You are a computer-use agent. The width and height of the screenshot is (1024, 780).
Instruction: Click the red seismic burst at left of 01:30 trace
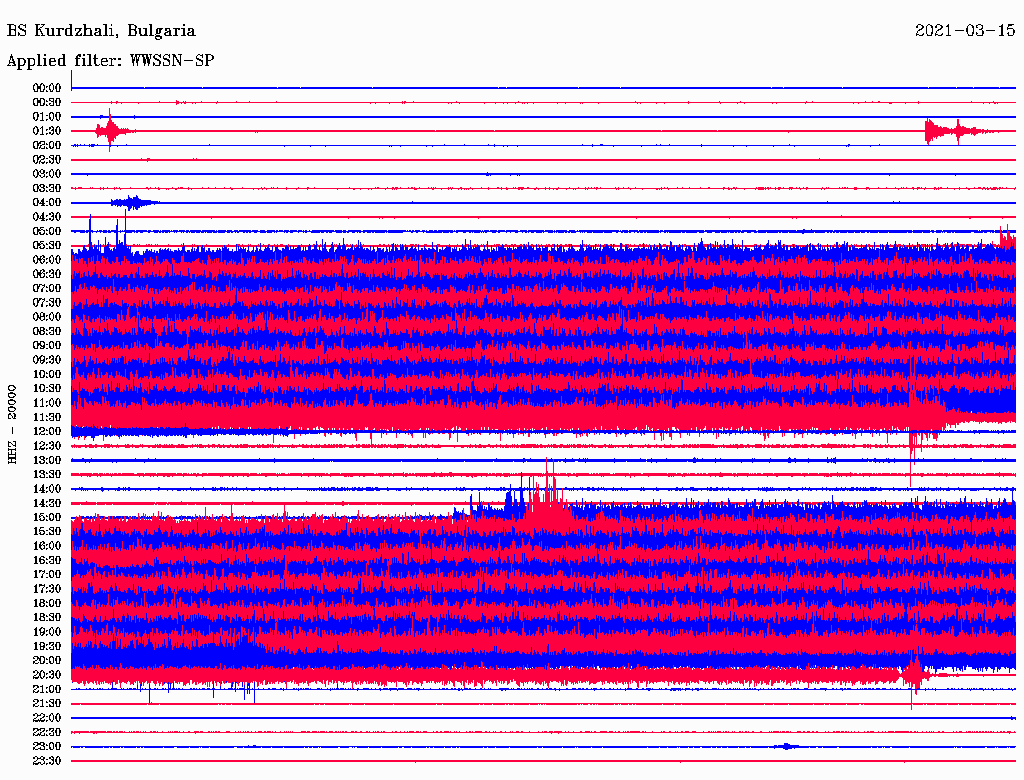110,131
